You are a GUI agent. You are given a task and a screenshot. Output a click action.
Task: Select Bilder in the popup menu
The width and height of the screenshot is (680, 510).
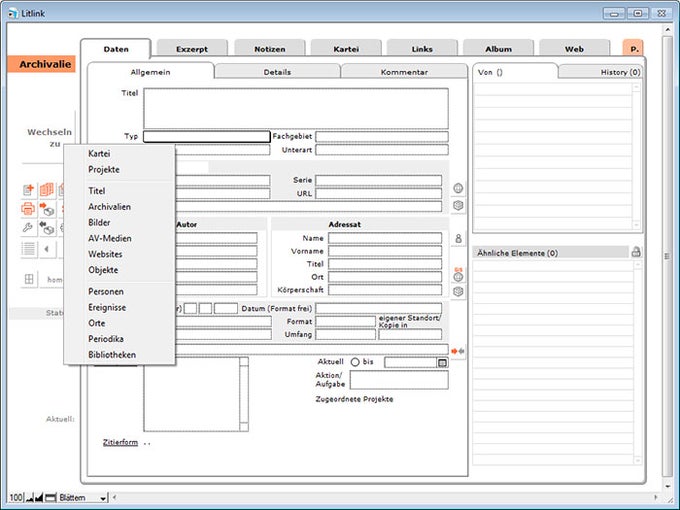coord(99,222)
